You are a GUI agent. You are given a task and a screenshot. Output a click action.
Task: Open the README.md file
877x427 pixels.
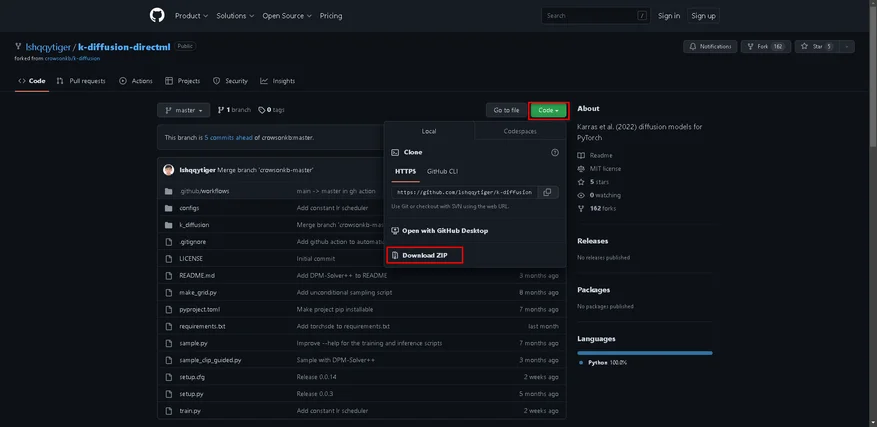click(x=197, y=276)
